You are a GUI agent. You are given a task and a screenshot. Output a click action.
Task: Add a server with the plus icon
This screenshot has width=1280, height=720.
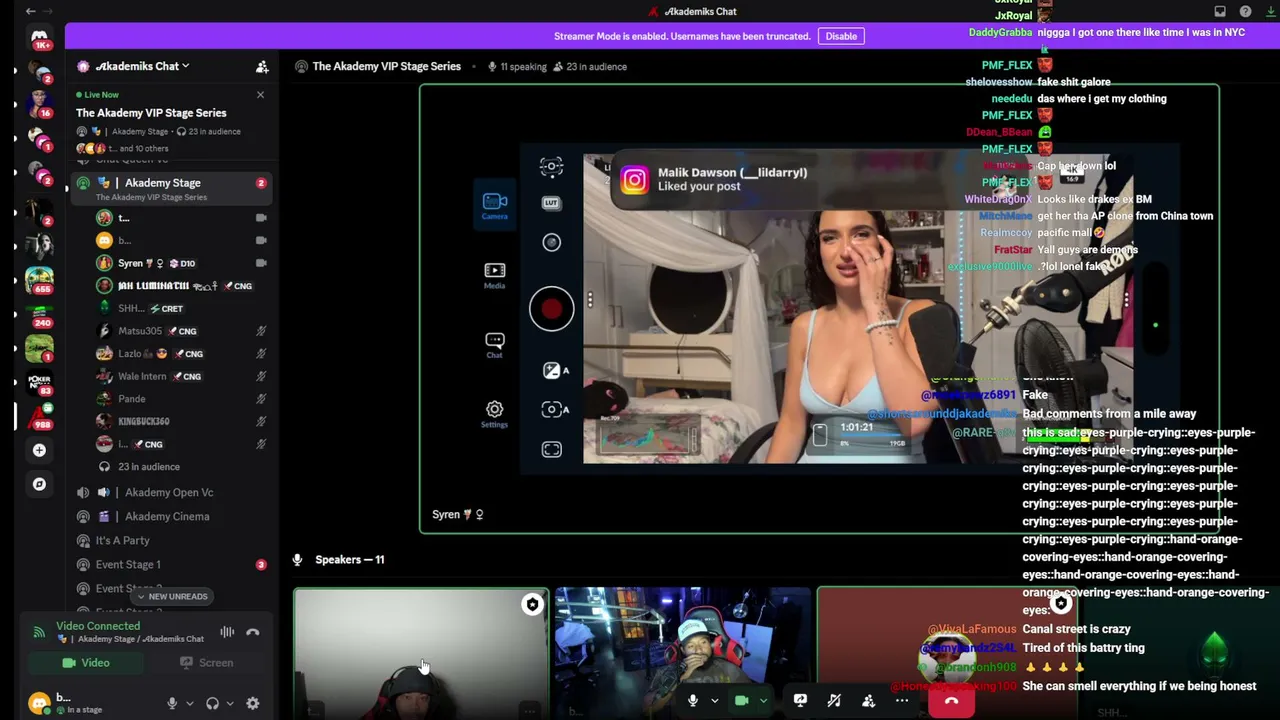point(39,450)
